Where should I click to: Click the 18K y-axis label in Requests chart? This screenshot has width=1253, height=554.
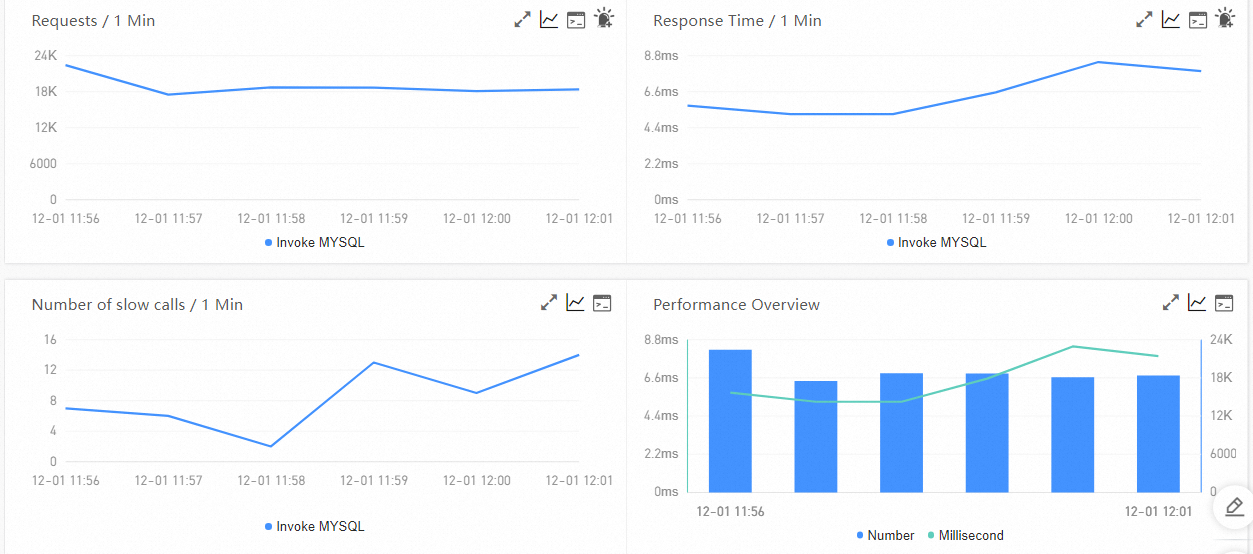46,91
